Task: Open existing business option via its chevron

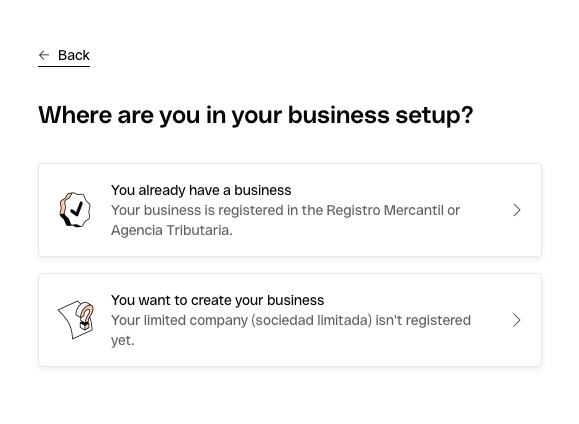Action: (517, 210)
